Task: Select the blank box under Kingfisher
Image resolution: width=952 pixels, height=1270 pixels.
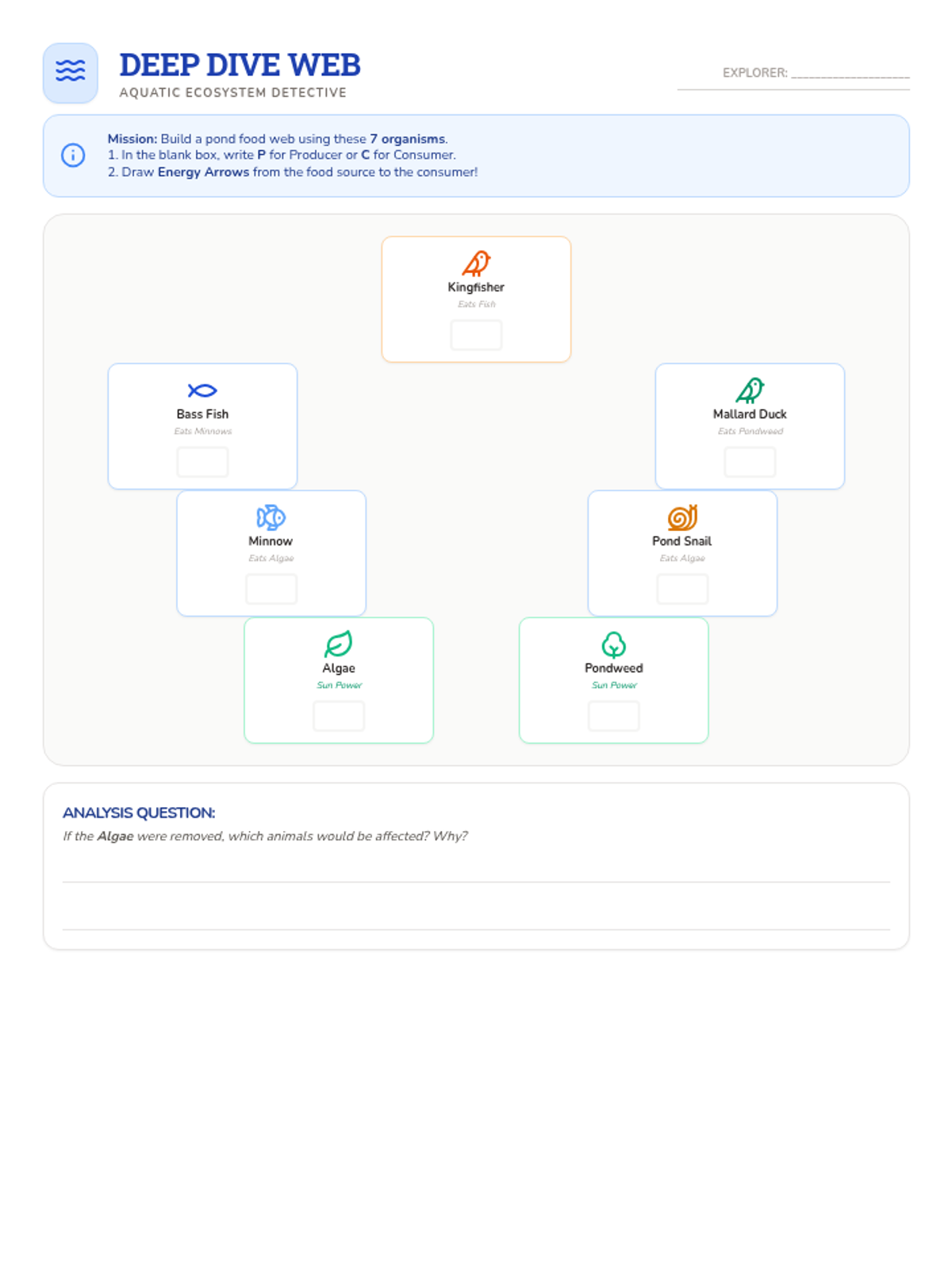Action: tap(476, 335)
